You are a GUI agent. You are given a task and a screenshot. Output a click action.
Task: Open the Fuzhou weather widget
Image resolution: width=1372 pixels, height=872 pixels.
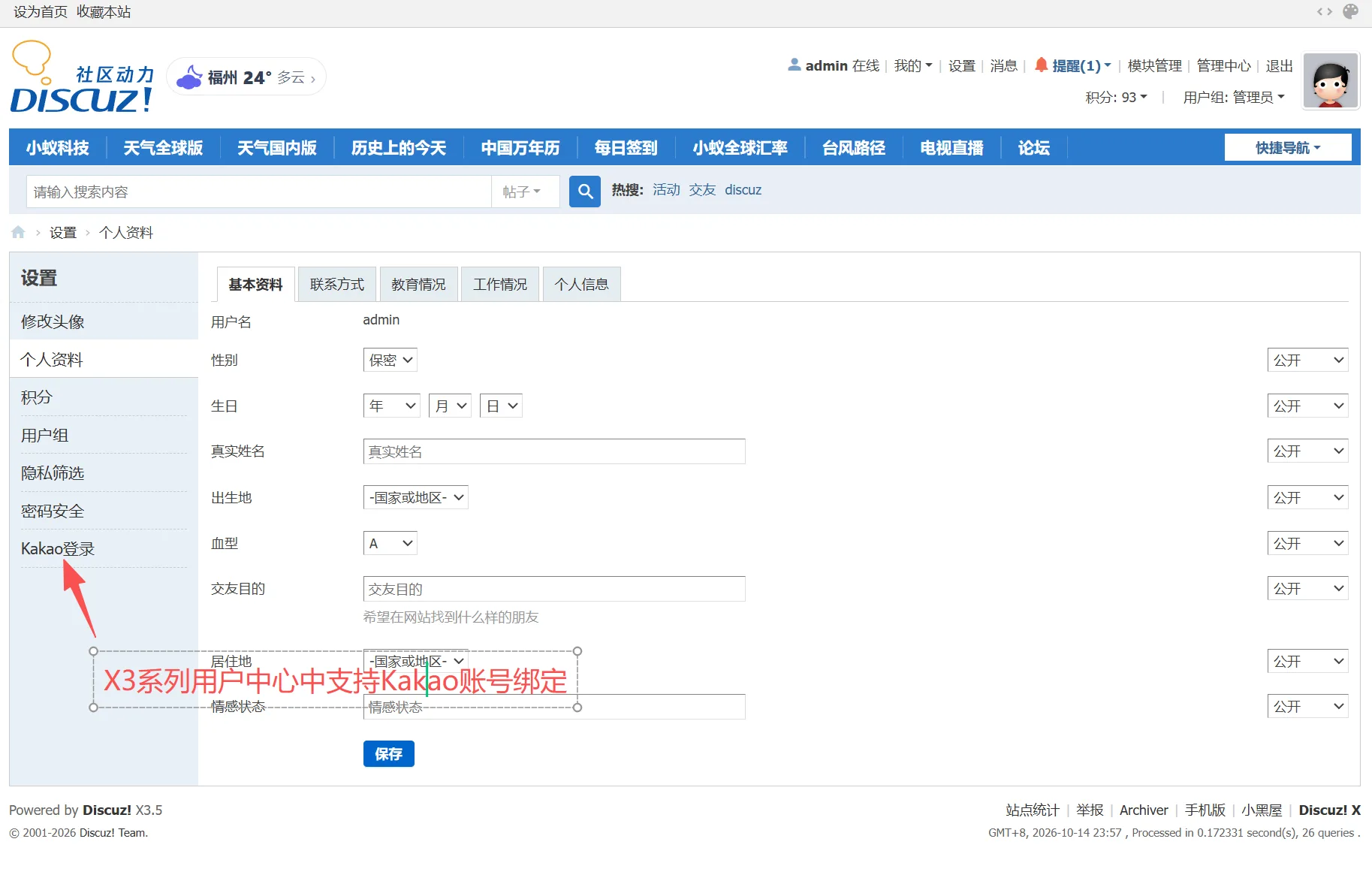246,77
